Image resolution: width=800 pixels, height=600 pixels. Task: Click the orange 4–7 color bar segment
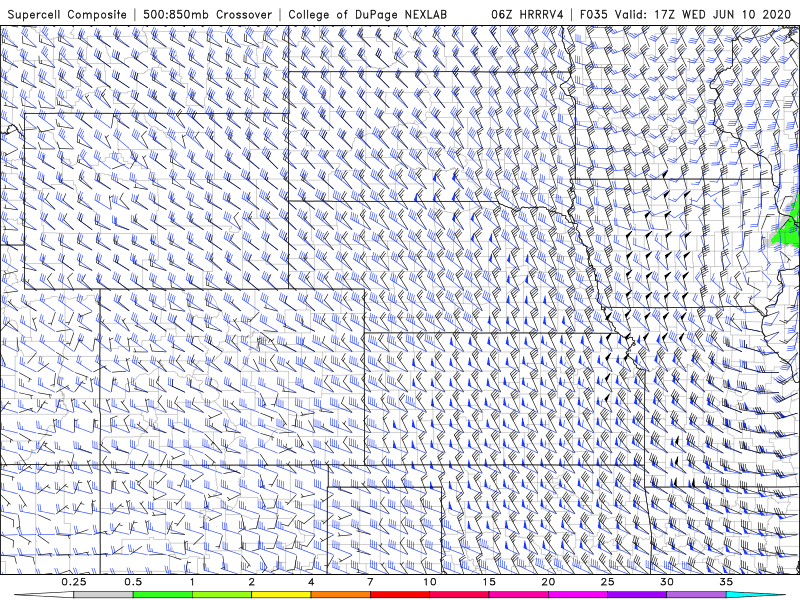pos(340,595)
